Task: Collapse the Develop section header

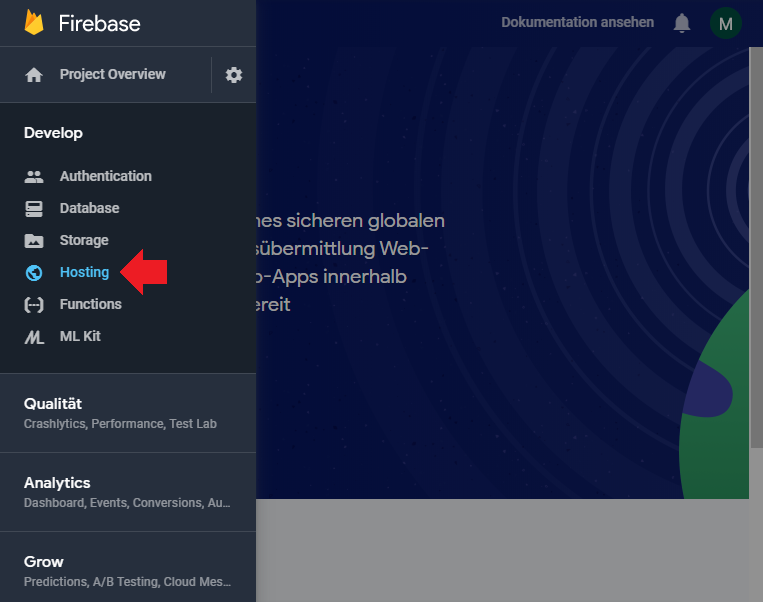Action: tap(53, 133)
